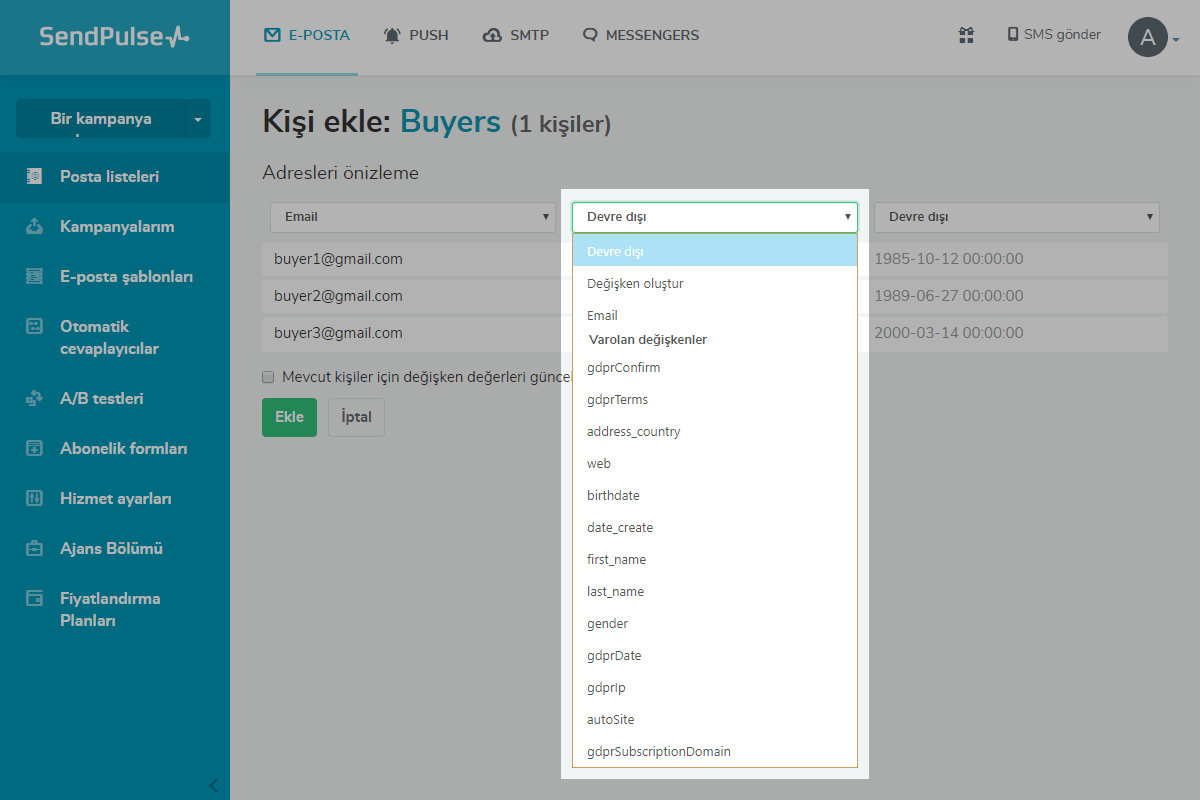The image size is (1200, 800).
Task: Click the İptal button
Action: click(x=356, y=417)
